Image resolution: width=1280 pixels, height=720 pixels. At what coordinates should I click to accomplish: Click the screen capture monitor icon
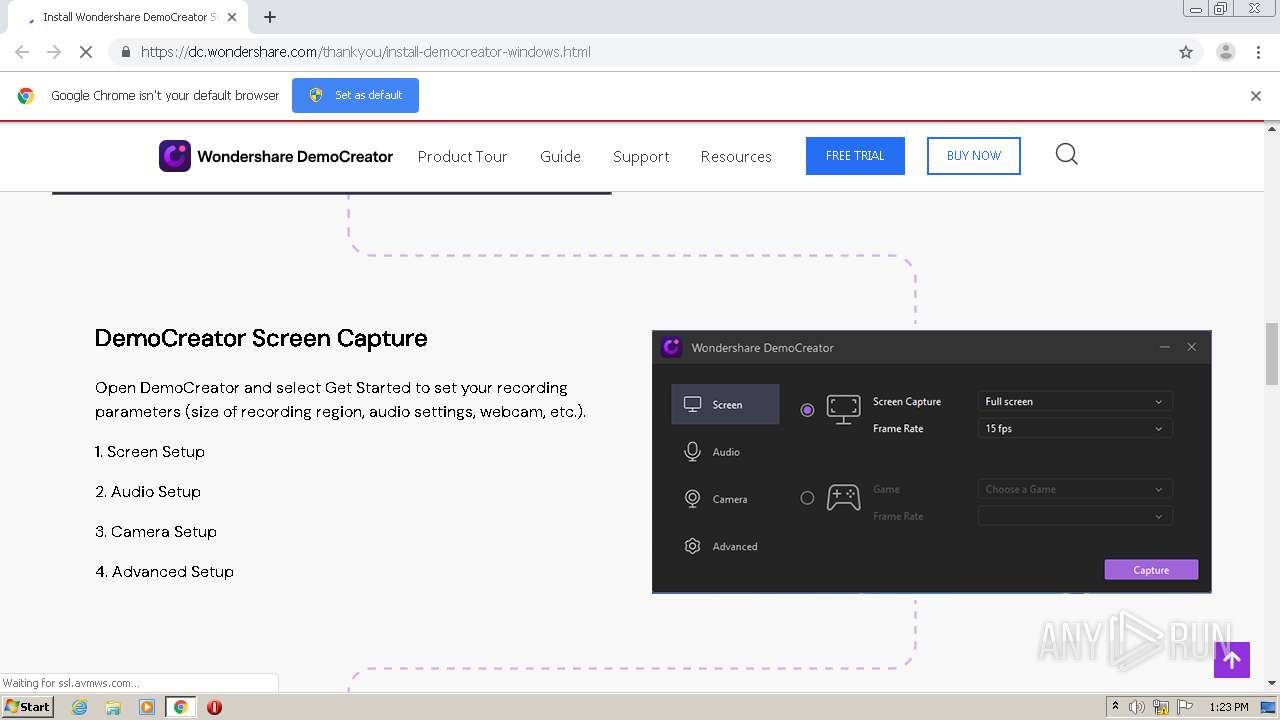coord(843,409)
